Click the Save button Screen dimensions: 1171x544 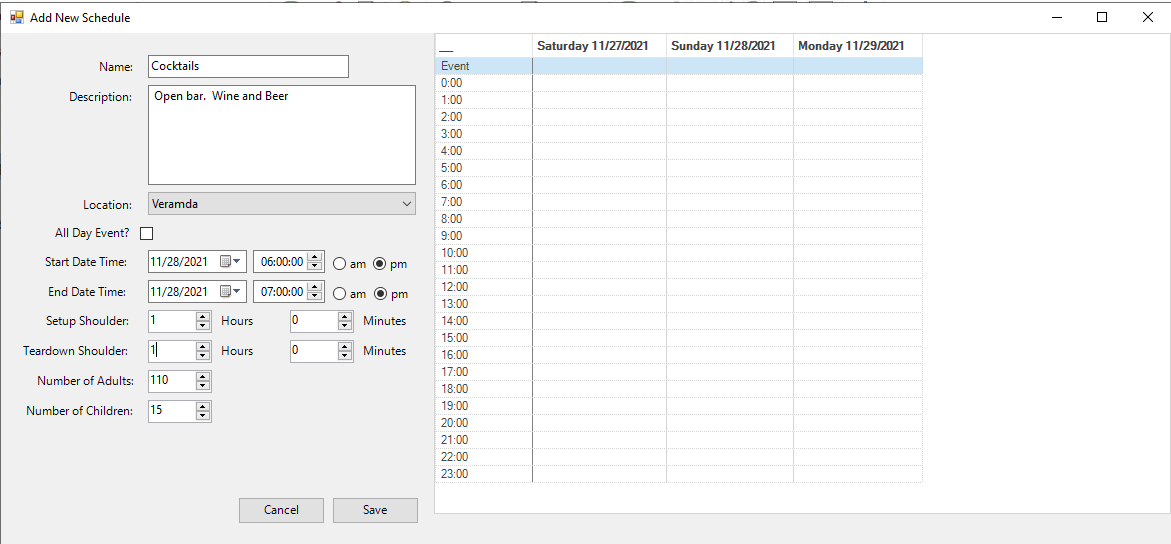point(375,510)
